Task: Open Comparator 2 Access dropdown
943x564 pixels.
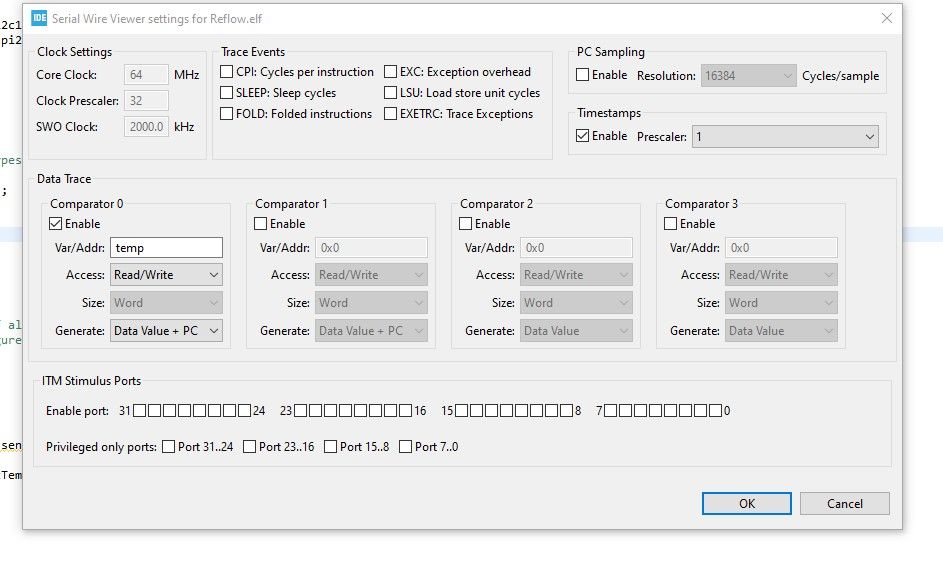Action: [577, 275]
